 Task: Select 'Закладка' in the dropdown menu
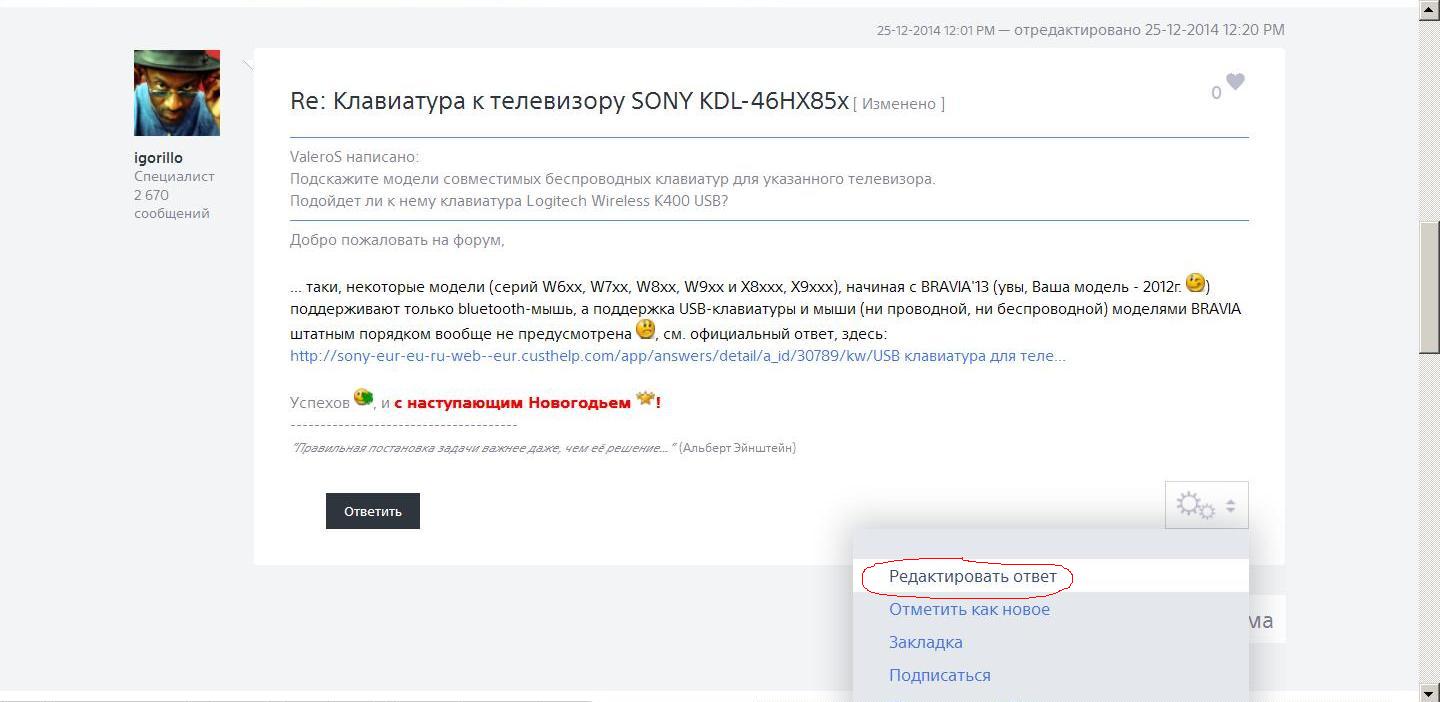click(925, 643)
